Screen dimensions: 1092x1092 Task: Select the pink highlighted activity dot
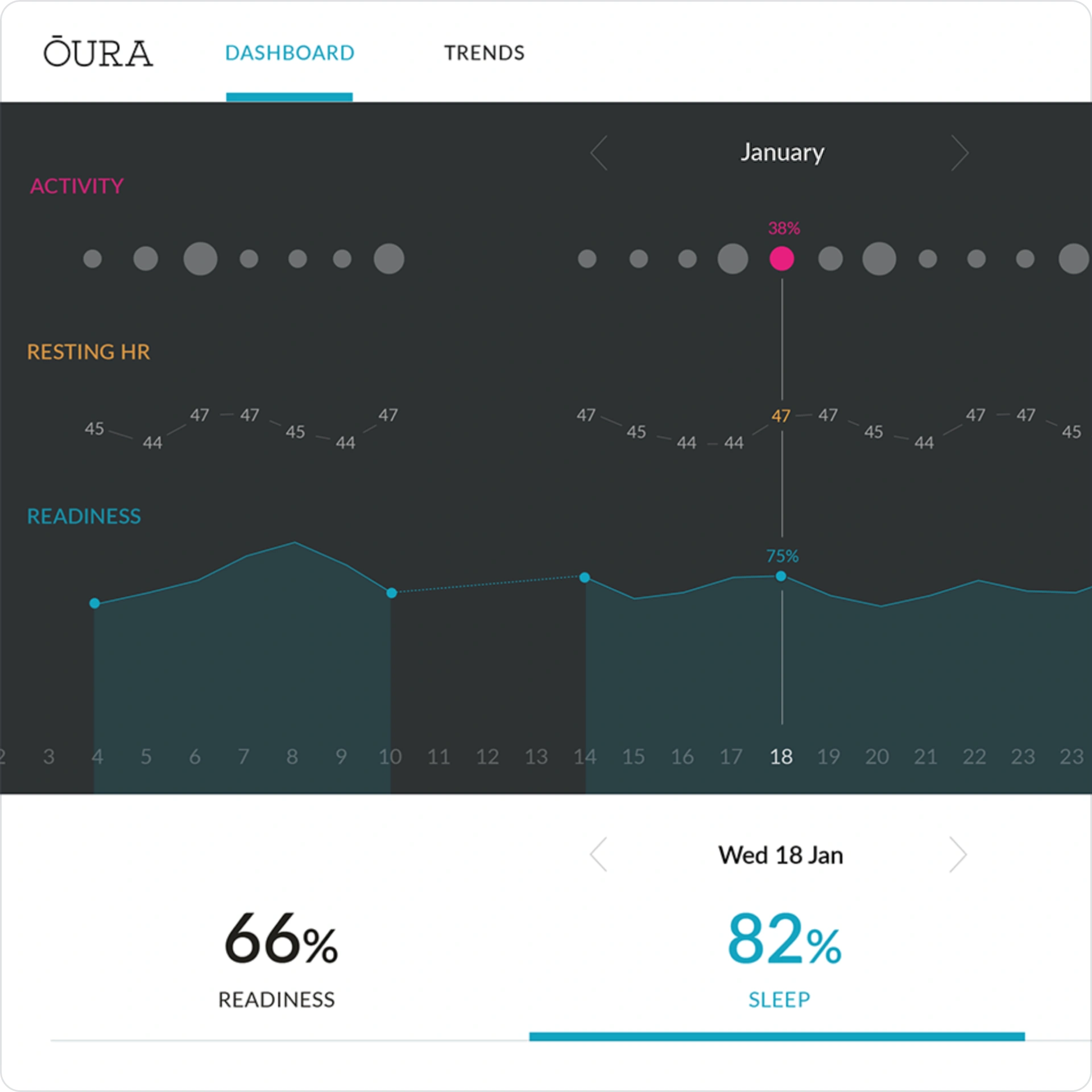point(781,259)
